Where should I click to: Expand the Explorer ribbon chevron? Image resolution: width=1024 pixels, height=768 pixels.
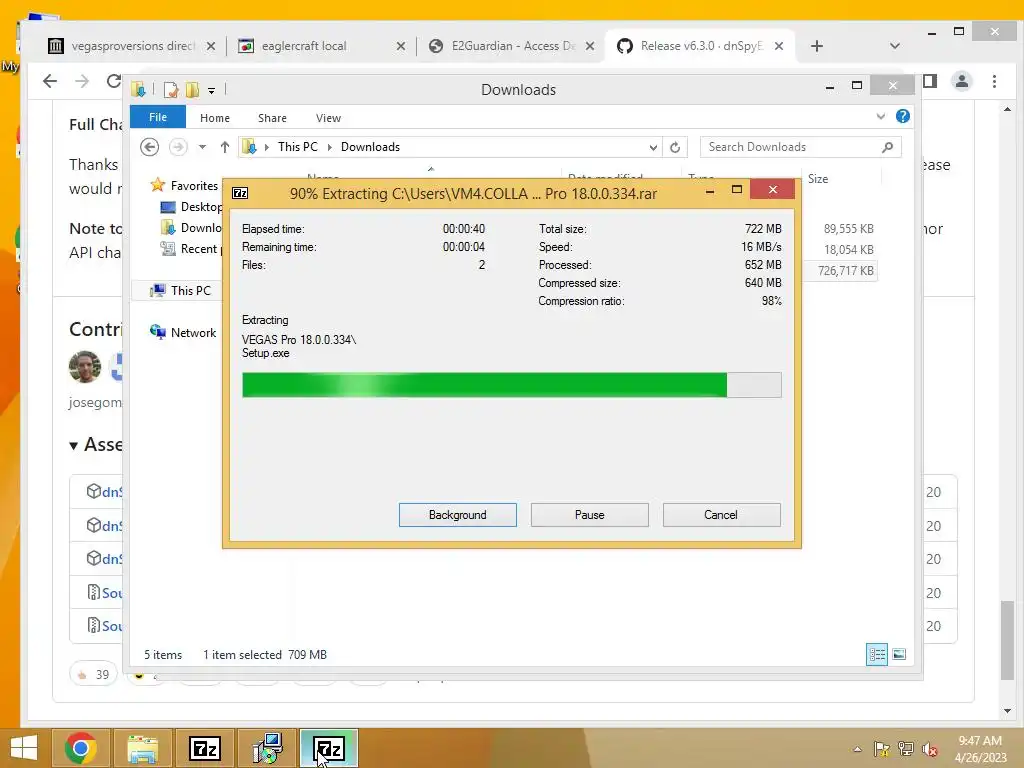pyautogui.click(x=880, y=116)
